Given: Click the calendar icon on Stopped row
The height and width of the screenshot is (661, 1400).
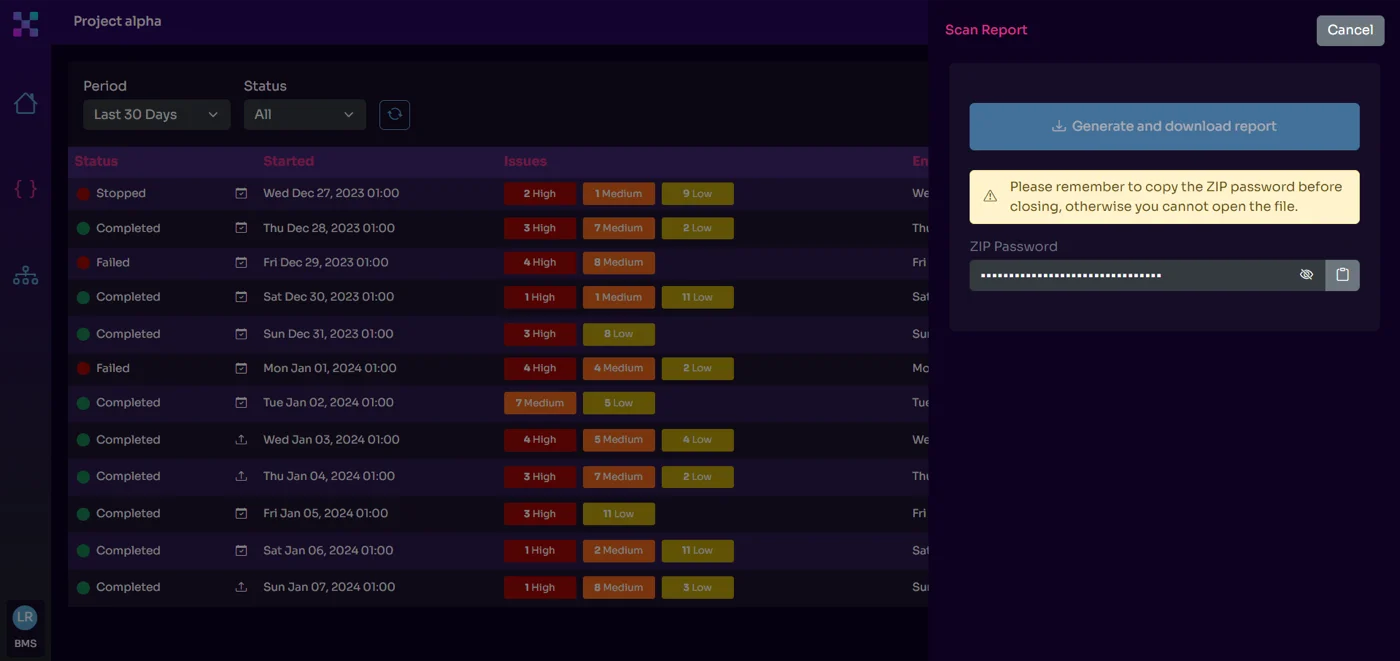Looking at the screenshot, I should [240, 192].
